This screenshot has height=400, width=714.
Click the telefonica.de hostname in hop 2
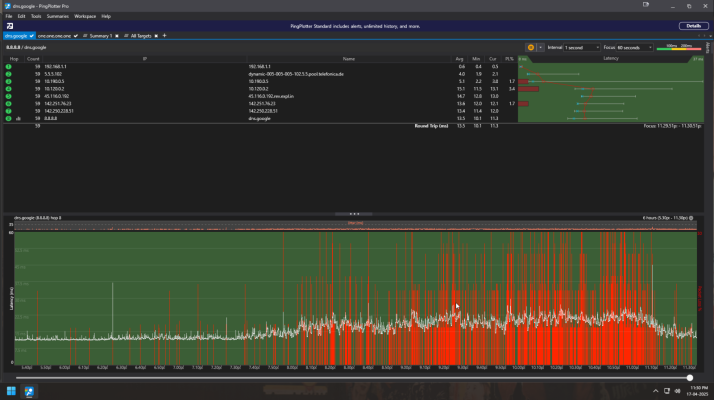point(296,74)
